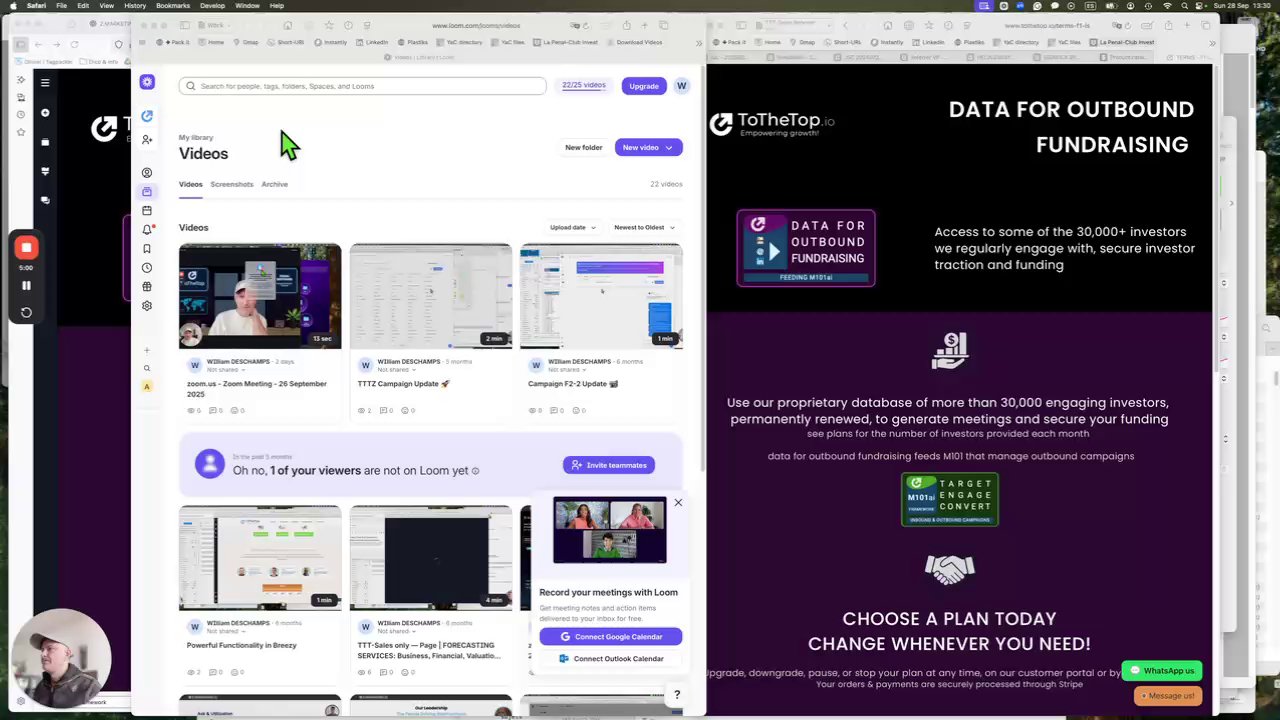Click the Target Engage Convert M101ai badge
Image resolution: width=1280 pixels, height=720 pixels.
(950, 499)
